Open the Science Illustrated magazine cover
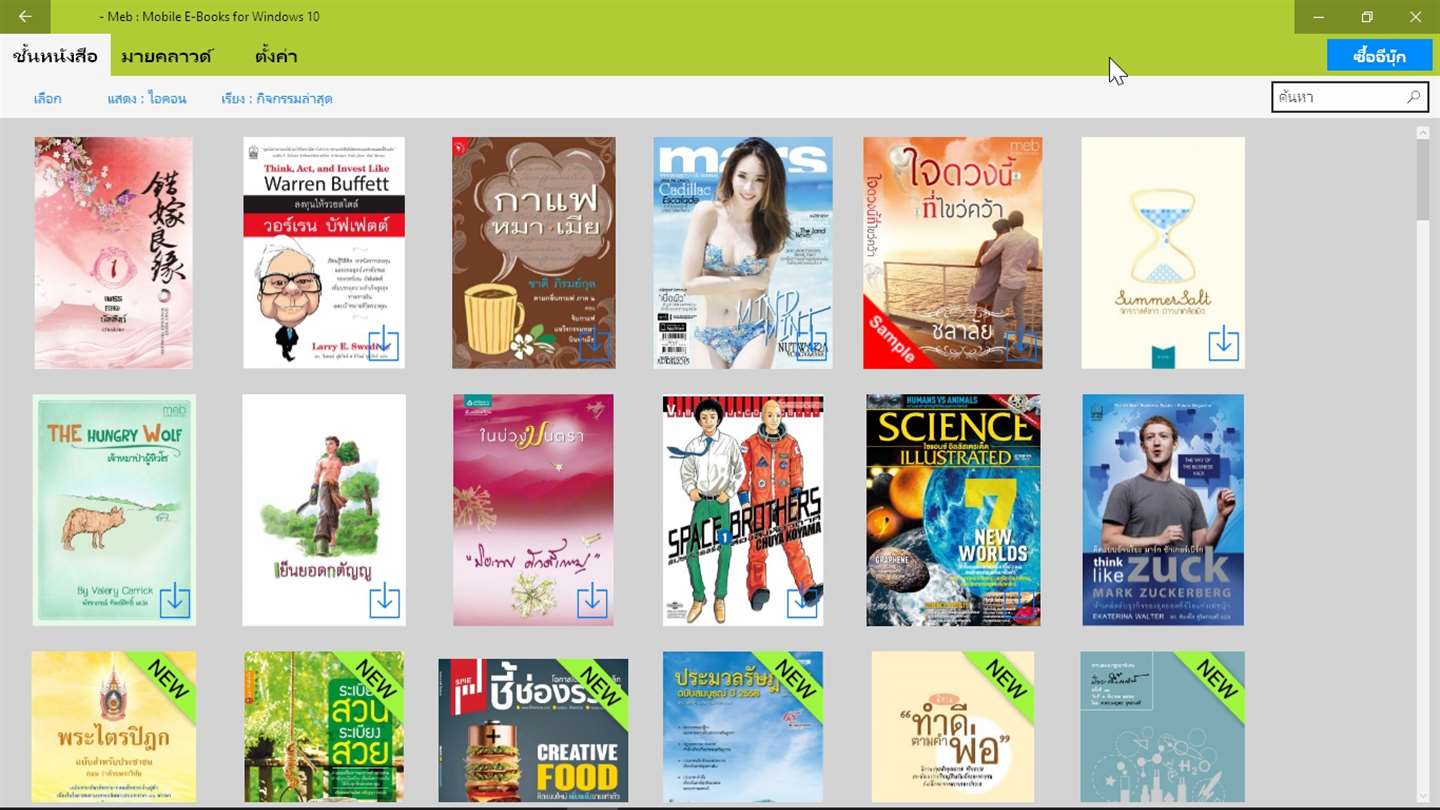1440x810 pixels. coord(953,510)
